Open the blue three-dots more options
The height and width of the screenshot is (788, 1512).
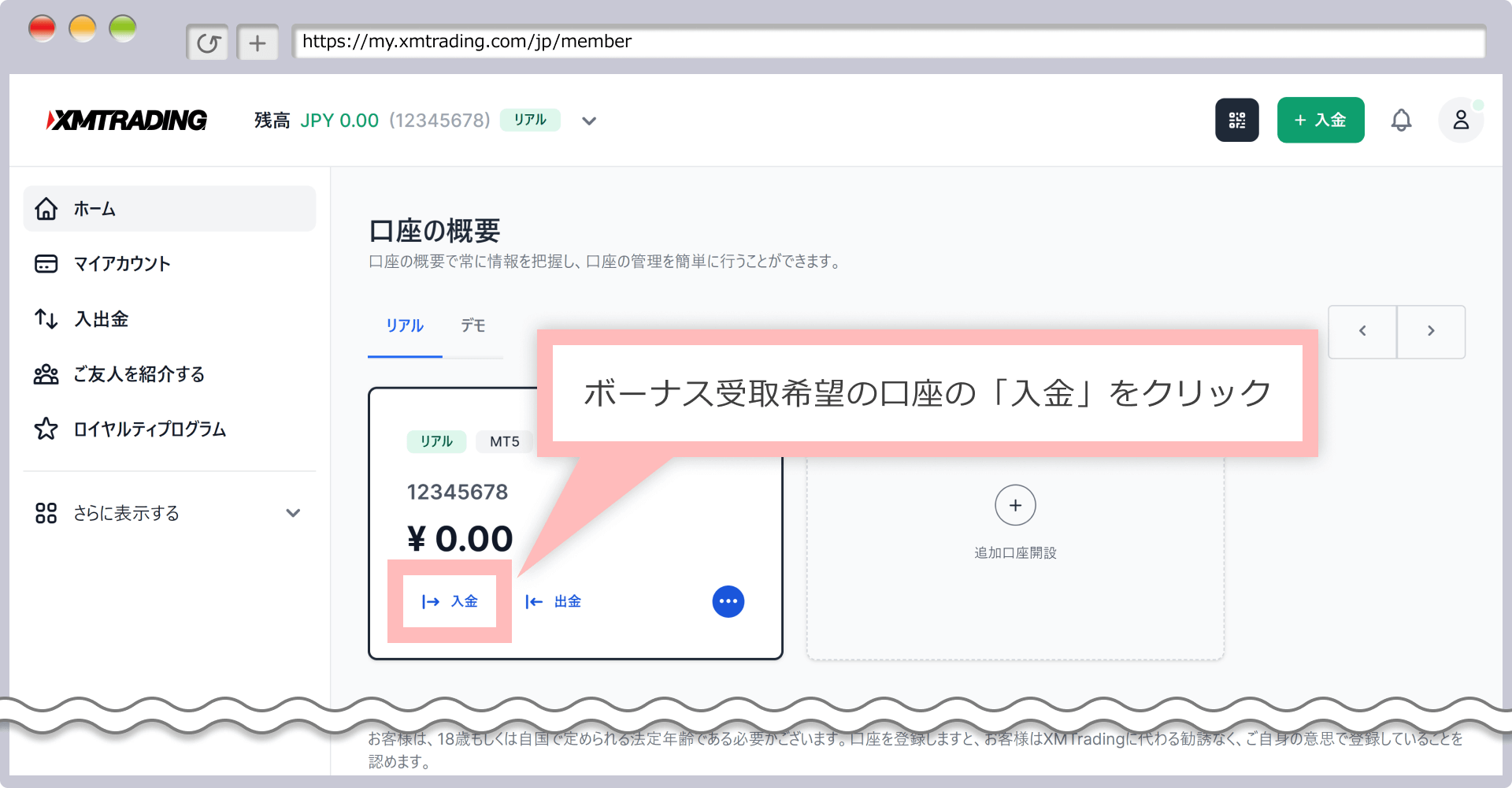click(x=728, y=601)
